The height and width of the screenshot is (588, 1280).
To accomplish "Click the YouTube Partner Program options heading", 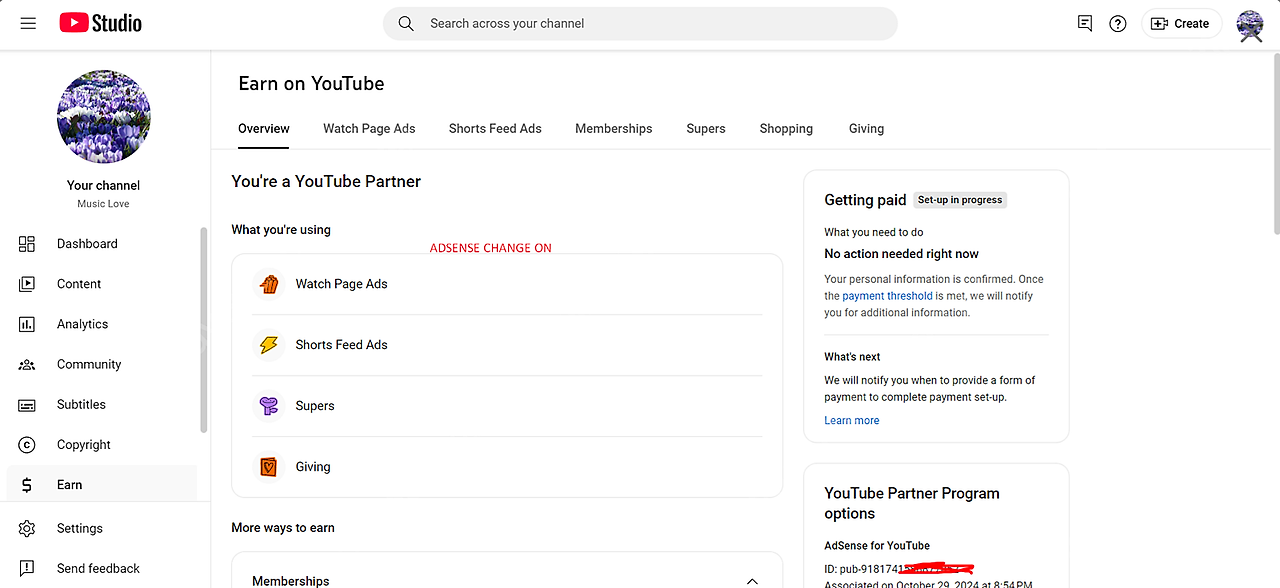I will pos(912,503).
